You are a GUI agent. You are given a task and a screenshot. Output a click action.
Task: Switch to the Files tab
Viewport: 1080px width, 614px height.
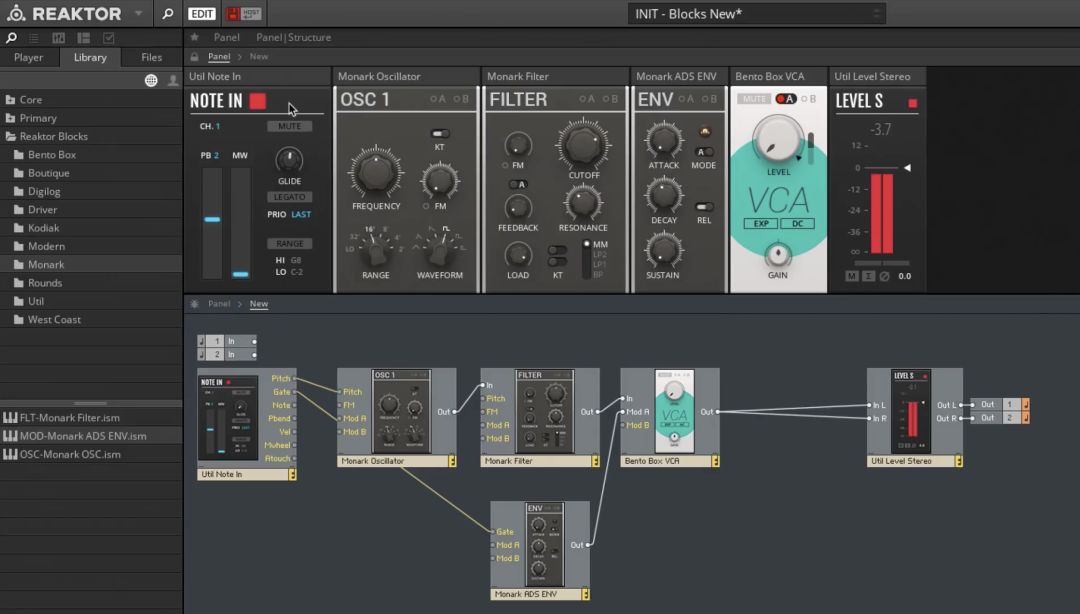pyautogui.click(x=152, y=57)
